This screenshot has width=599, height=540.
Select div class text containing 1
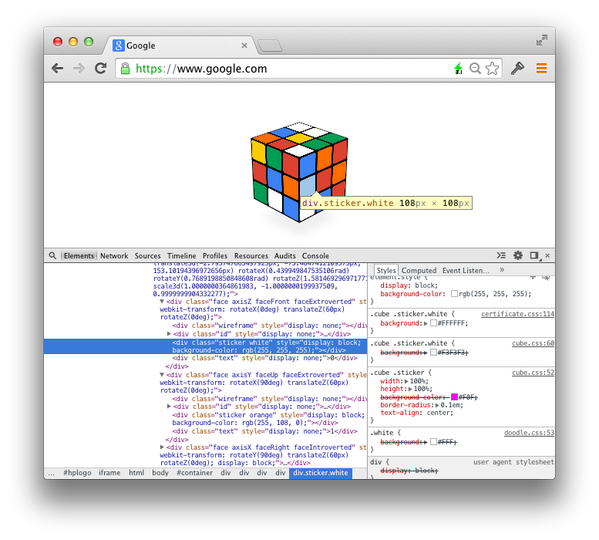pyautogui.click(x=264, y=431)
